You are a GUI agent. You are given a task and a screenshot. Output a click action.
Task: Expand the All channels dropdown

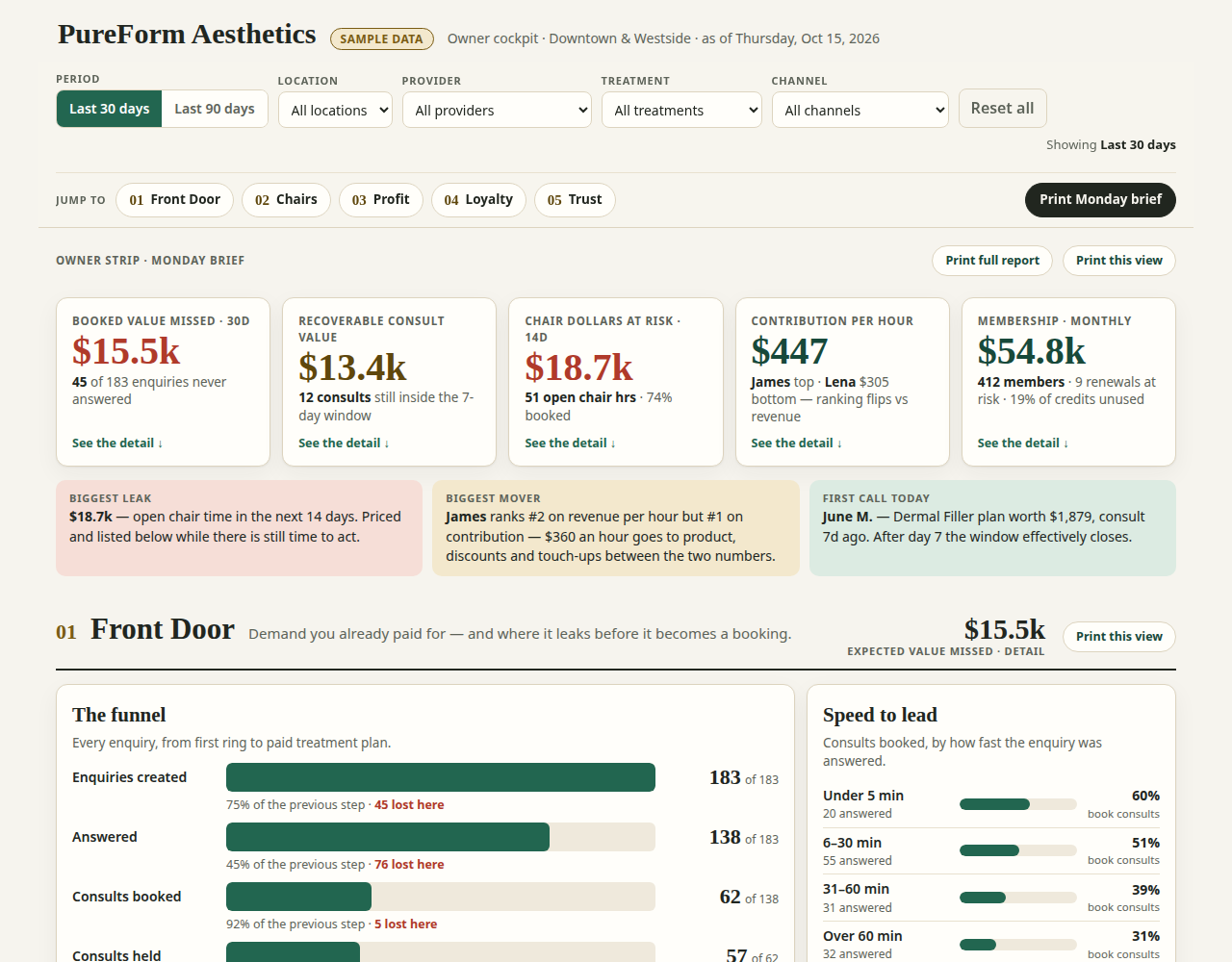click(x=860, y=110)
